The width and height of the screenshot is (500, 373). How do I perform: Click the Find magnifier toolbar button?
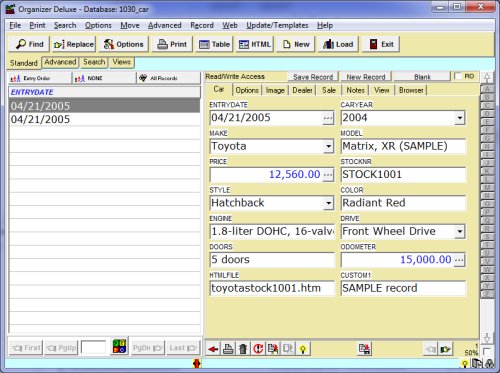tap(29, 44)
